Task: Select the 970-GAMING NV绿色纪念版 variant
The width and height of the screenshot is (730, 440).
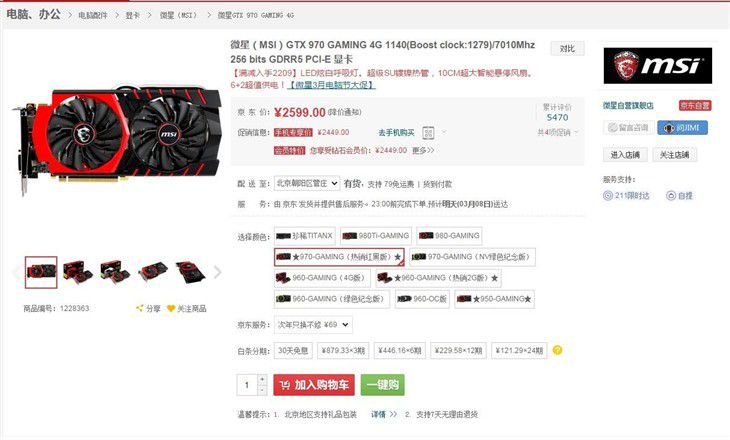Action: 473,257
